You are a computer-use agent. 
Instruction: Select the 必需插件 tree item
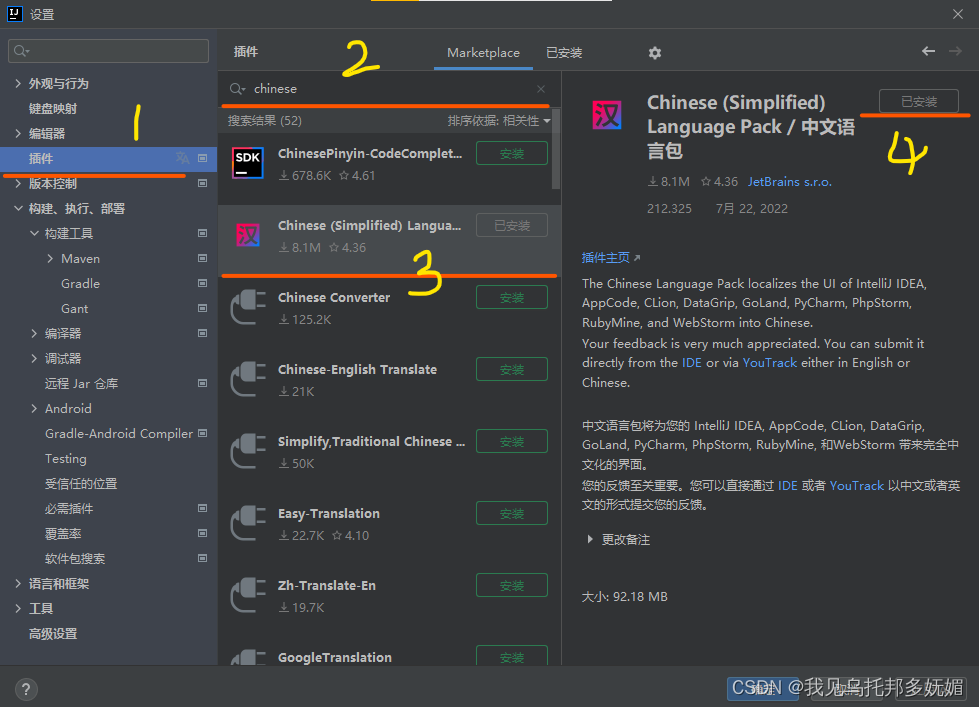(x=69, y=508)
